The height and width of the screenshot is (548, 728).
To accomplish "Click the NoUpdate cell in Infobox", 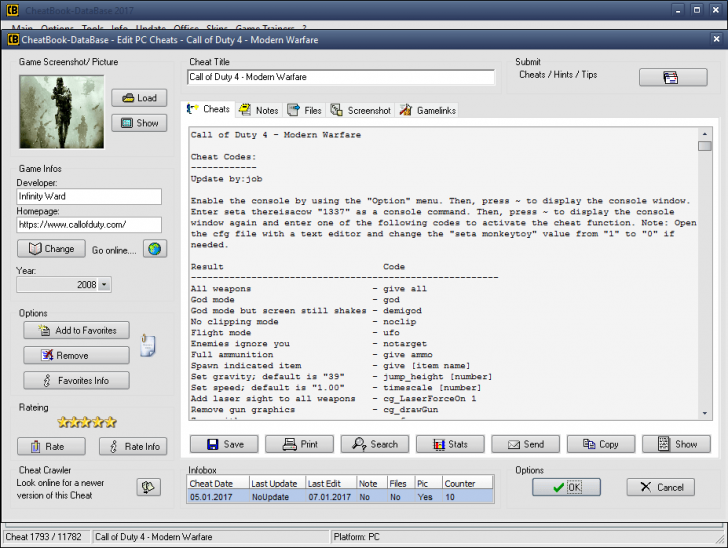I will (278, 497).
